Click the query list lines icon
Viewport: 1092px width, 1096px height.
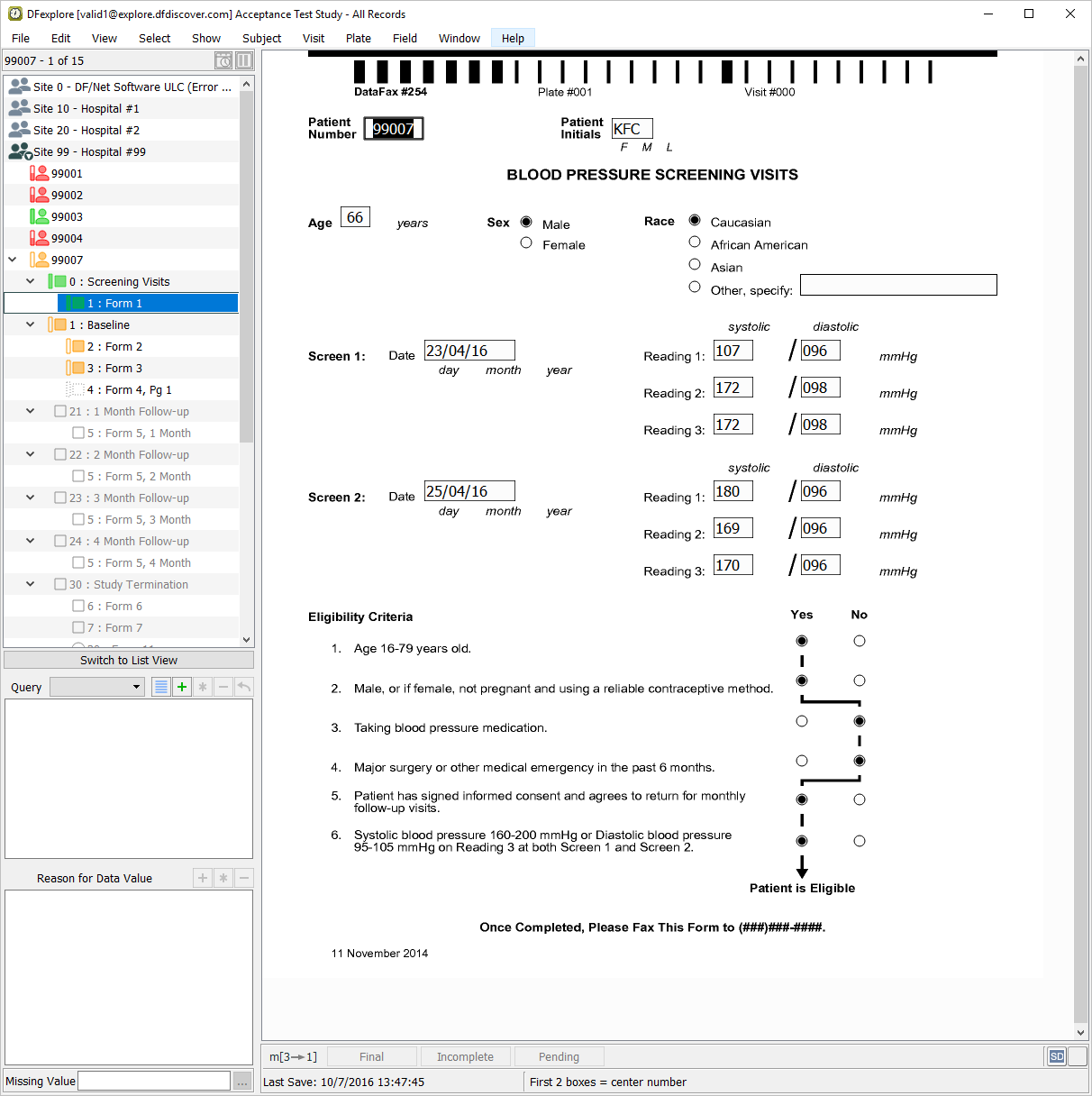click(160, 687)
